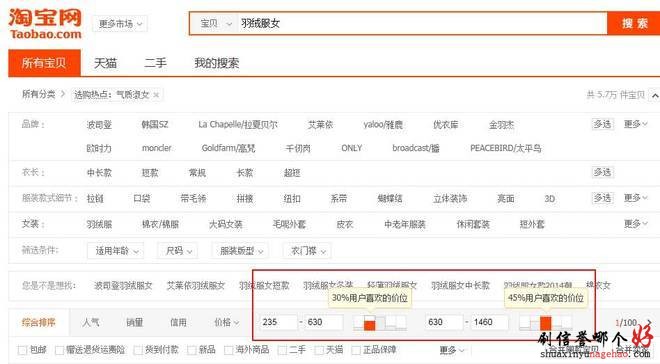Check the 赠送退货运费险 checkbox

pyautogui.click(x=59, y=350)
